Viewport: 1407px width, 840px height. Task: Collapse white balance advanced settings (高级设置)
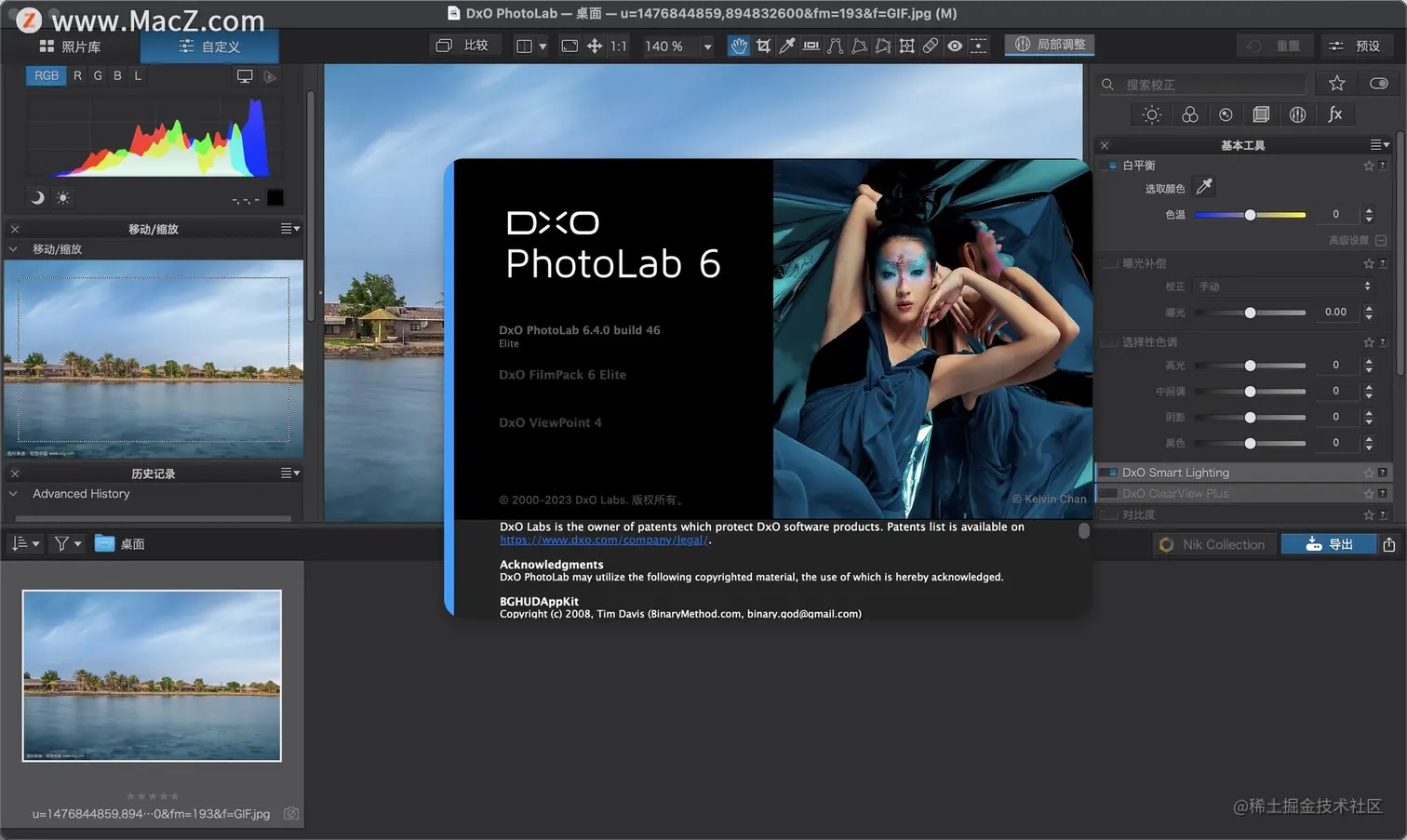click(x=1381, y=241)
